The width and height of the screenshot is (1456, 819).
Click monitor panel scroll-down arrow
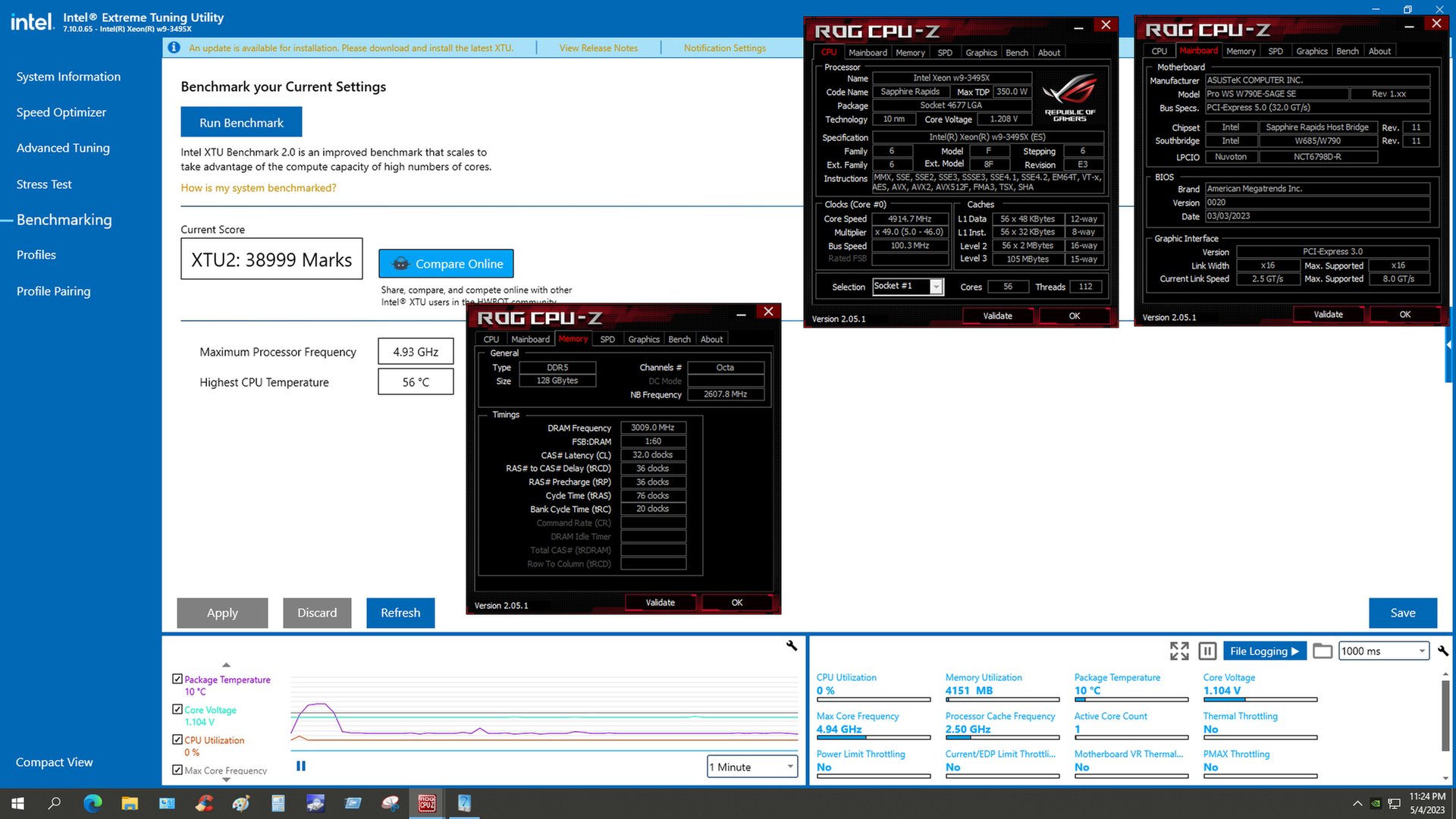(1445, 778)
